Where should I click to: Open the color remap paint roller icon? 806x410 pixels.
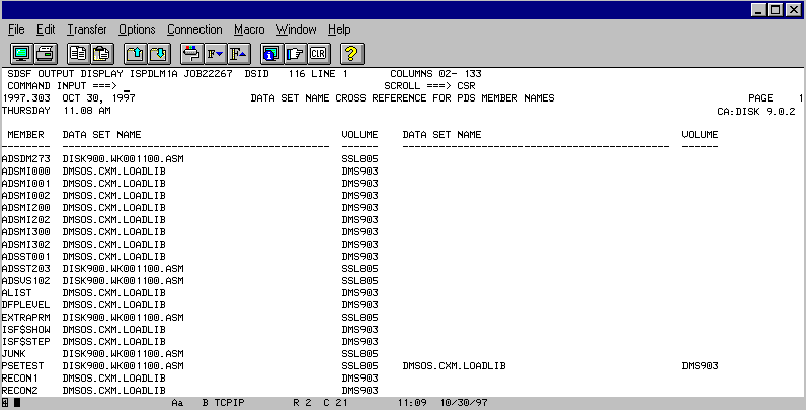point(190,53)
